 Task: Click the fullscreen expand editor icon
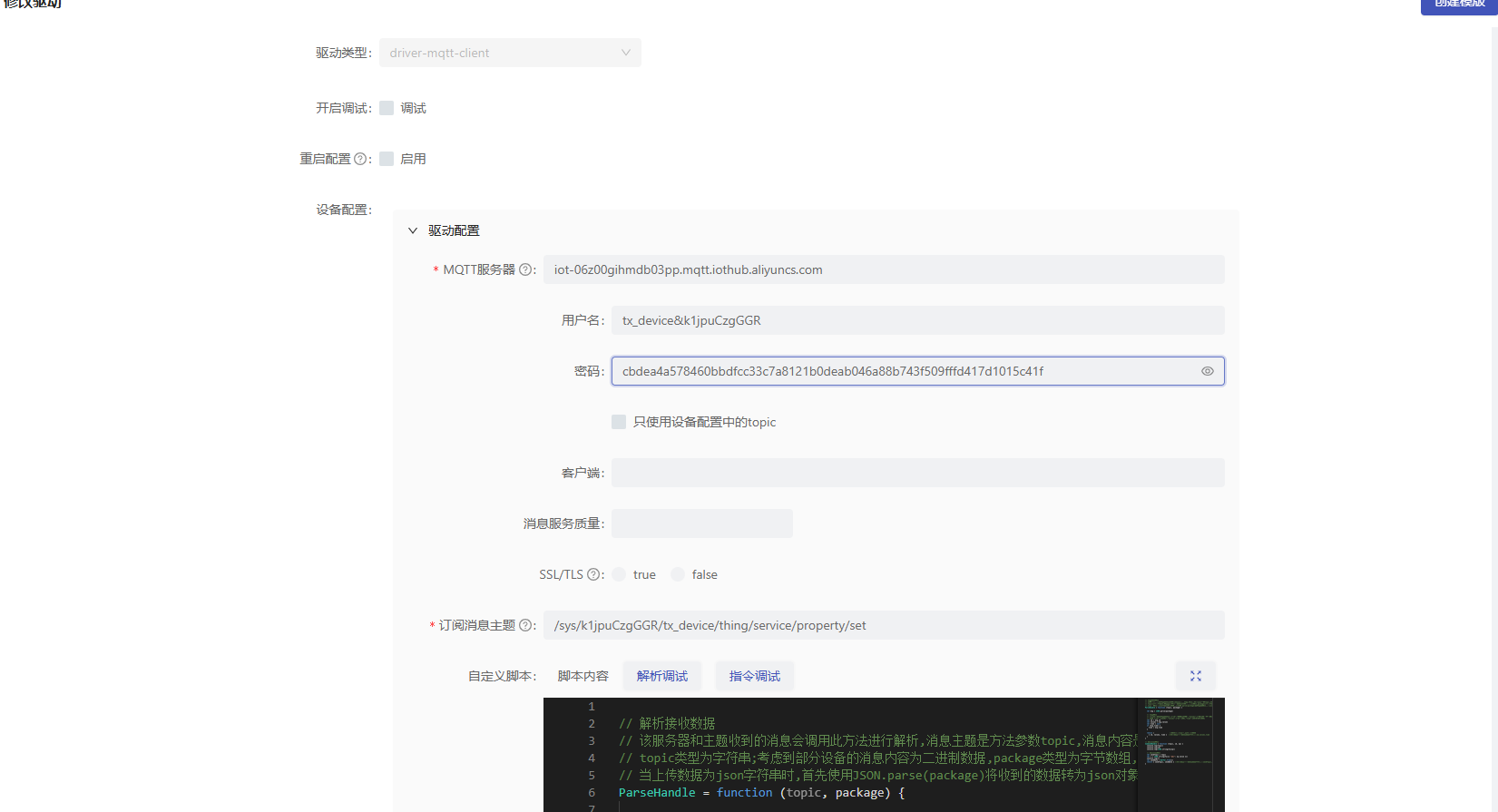click(1196, 676)
